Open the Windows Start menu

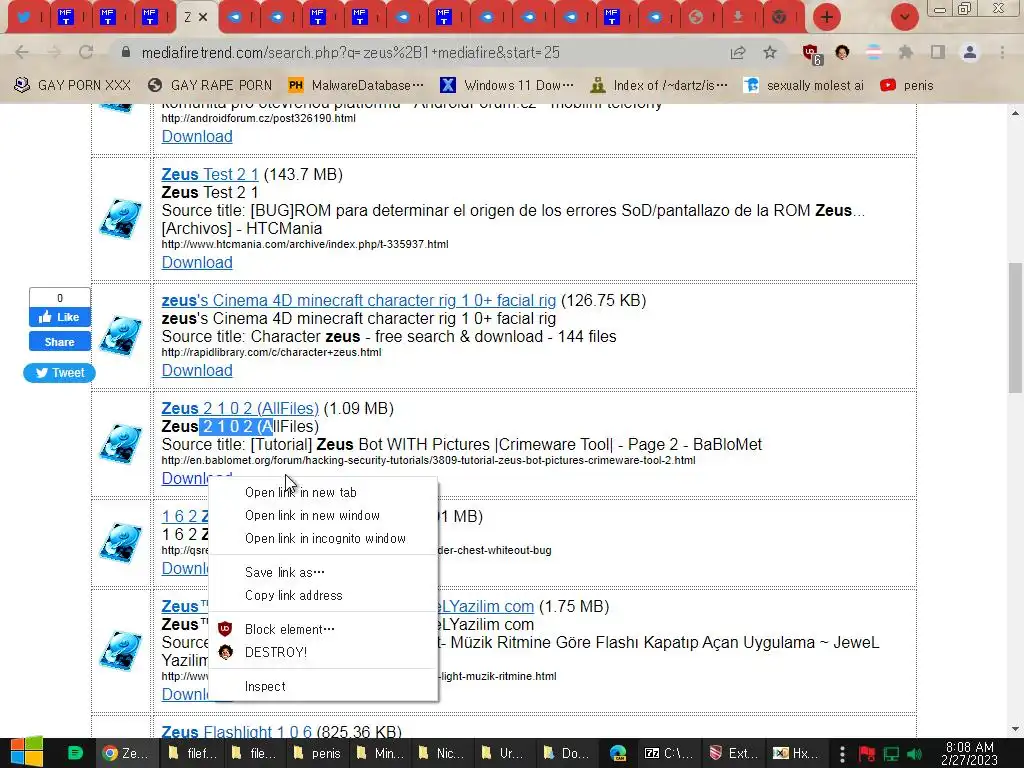(x=26, y=753)
